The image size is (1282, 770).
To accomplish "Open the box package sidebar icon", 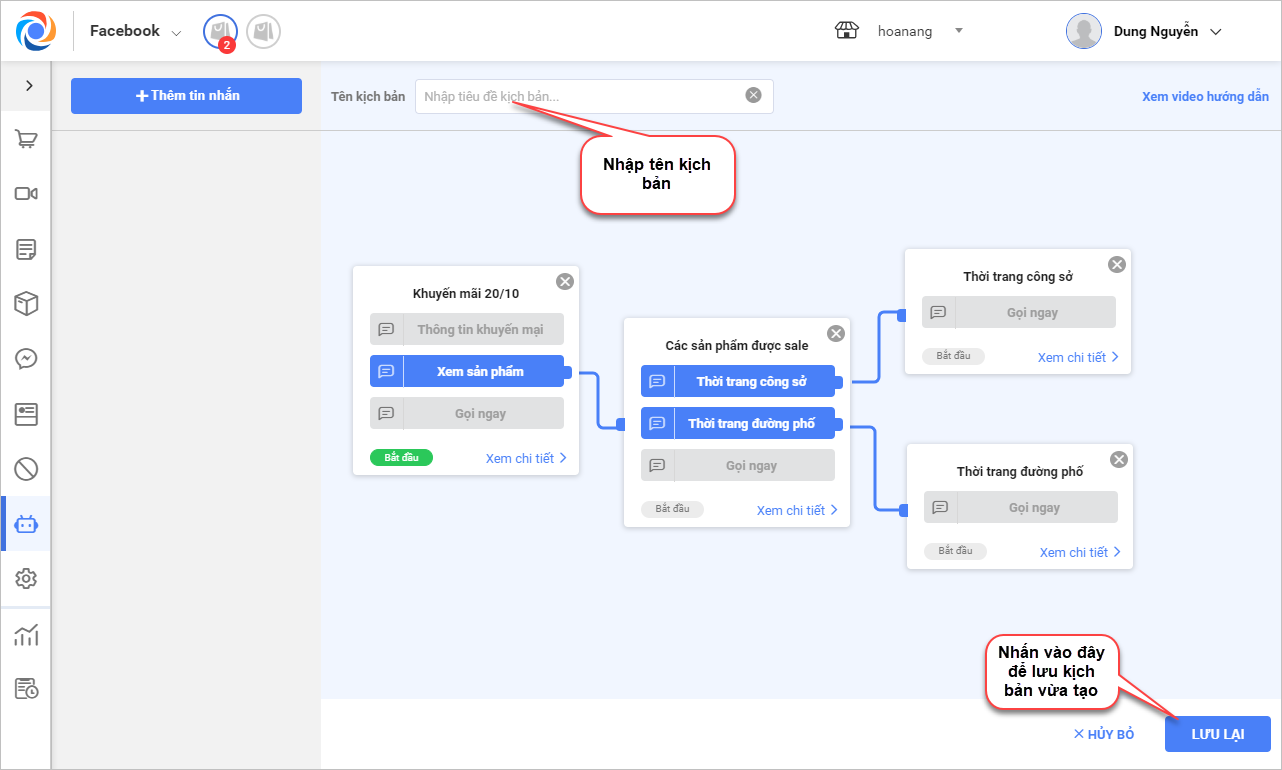I will [26, 304].
